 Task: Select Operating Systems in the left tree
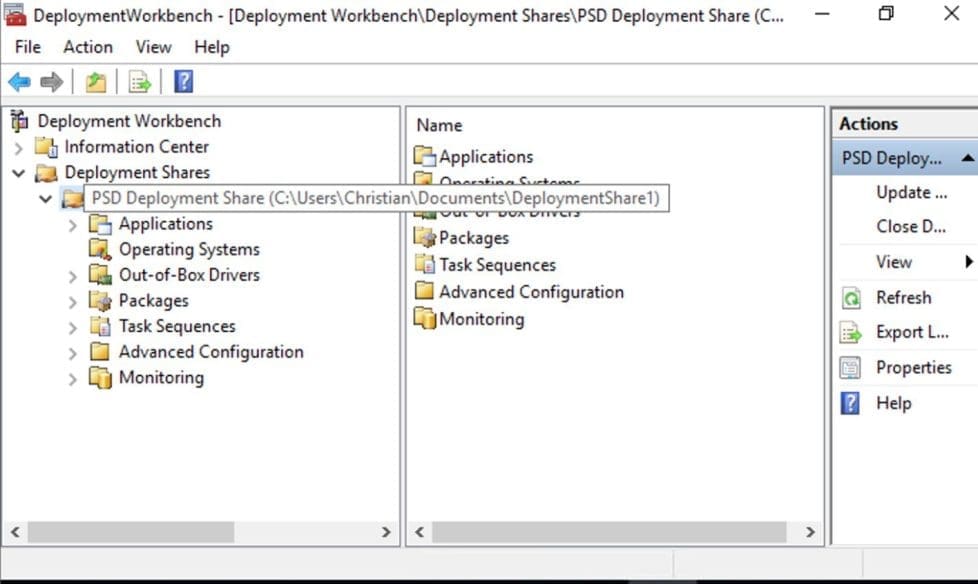[x=188, y=250]
